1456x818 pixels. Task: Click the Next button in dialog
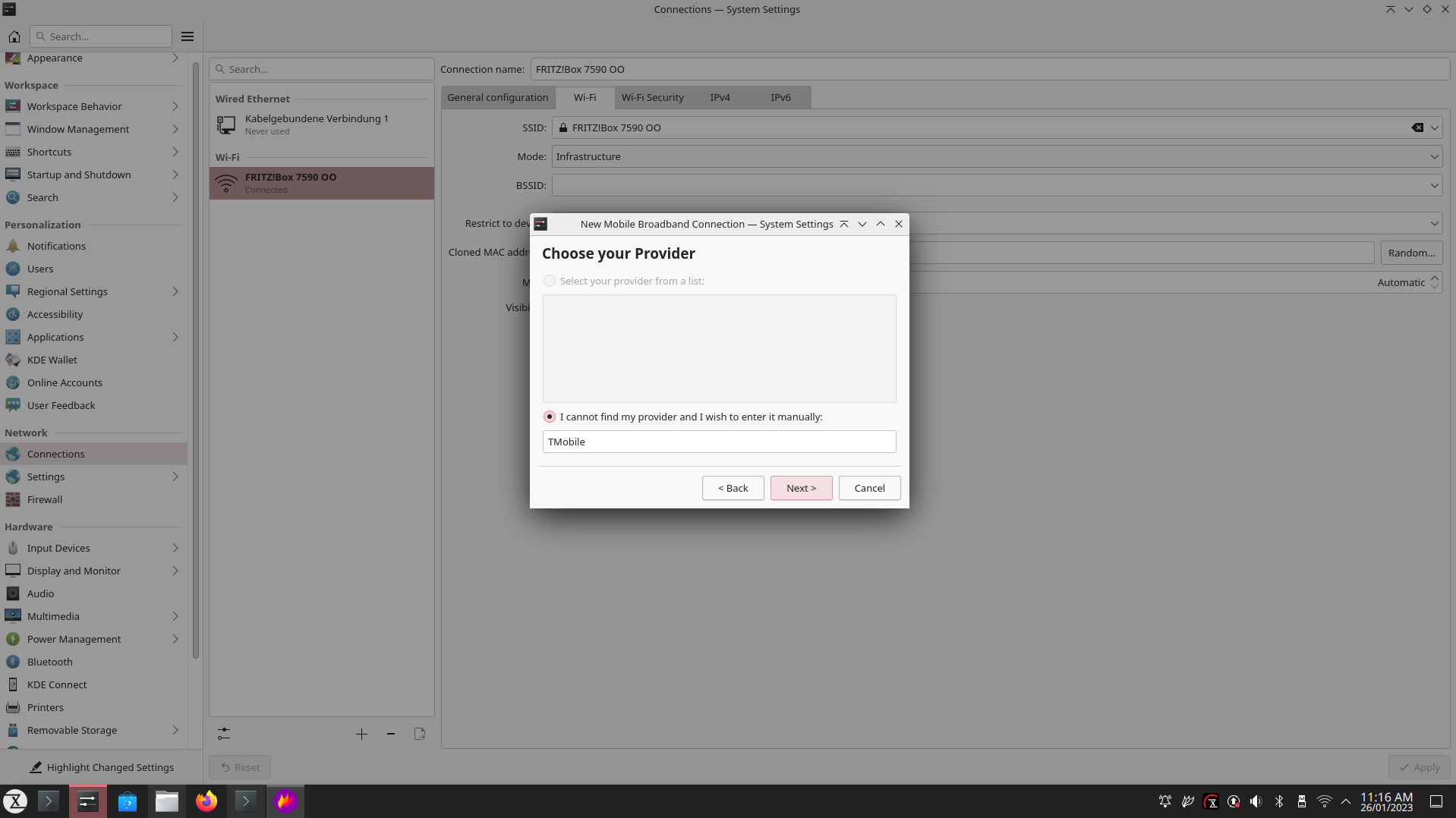point(801,488)
